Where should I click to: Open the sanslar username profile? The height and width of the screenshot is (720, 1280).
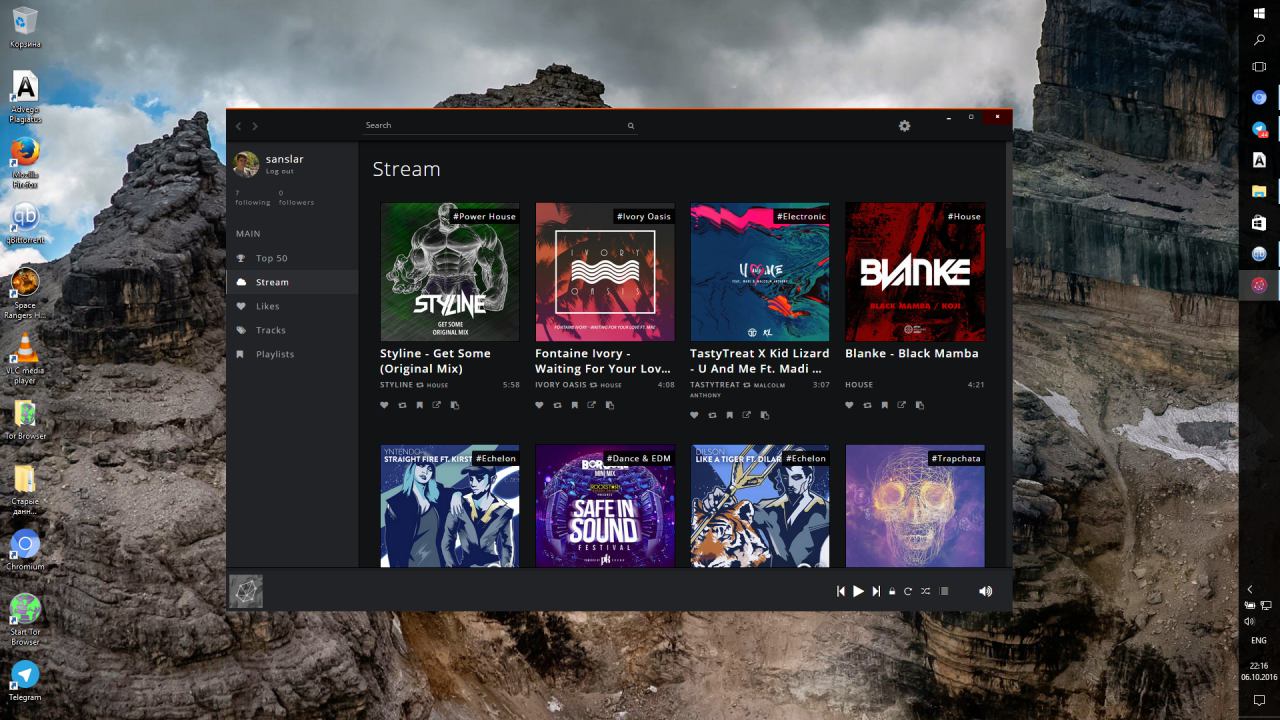(x=285, y=159)
